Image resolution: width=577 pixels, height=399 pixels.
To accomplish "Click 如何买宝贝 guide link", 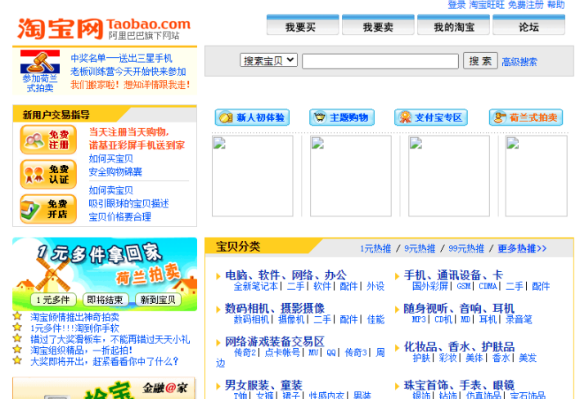I will click(111, 159).
